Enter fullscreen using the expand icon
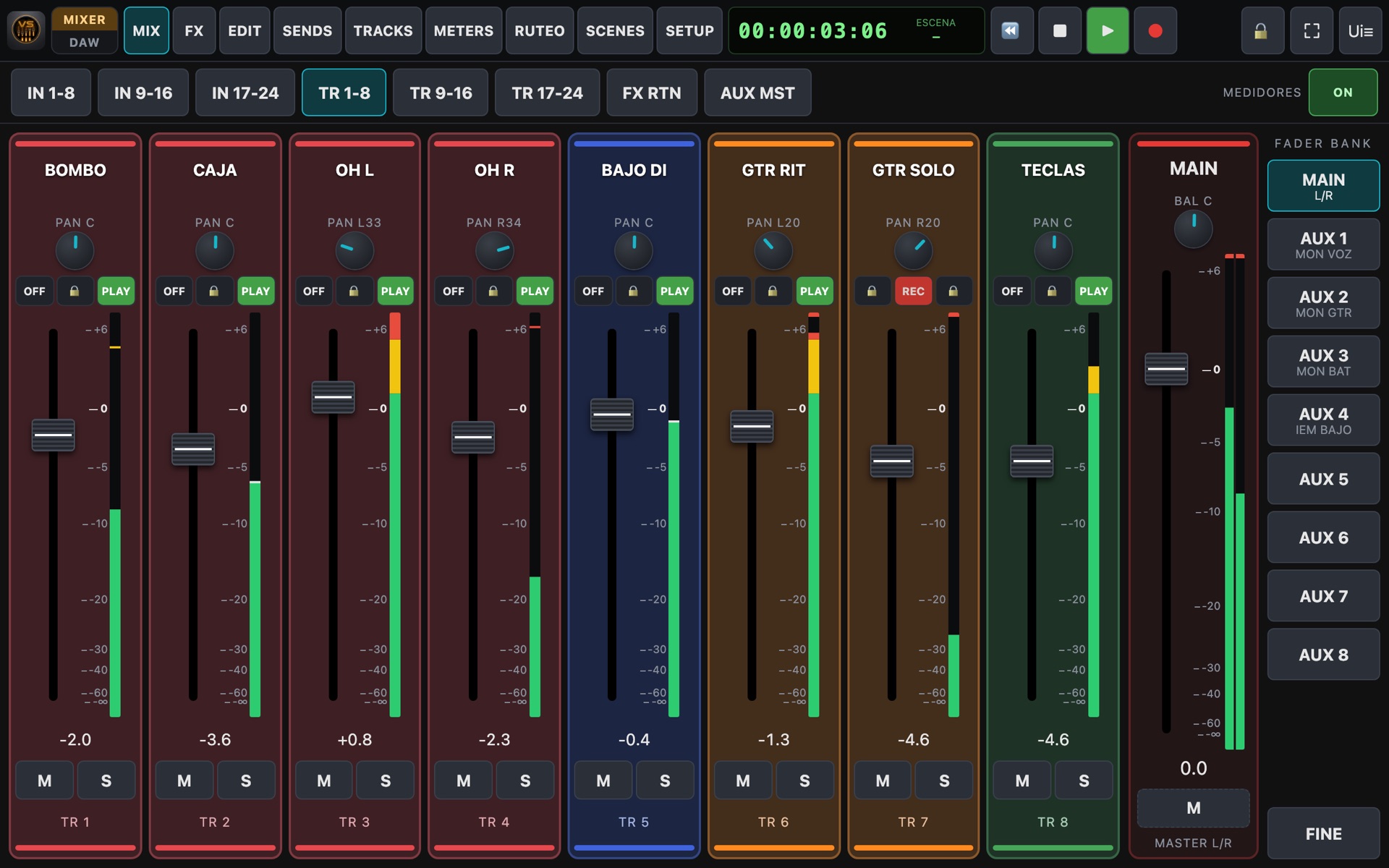This screenshot has width=1389, height=868. [1312, 30]
